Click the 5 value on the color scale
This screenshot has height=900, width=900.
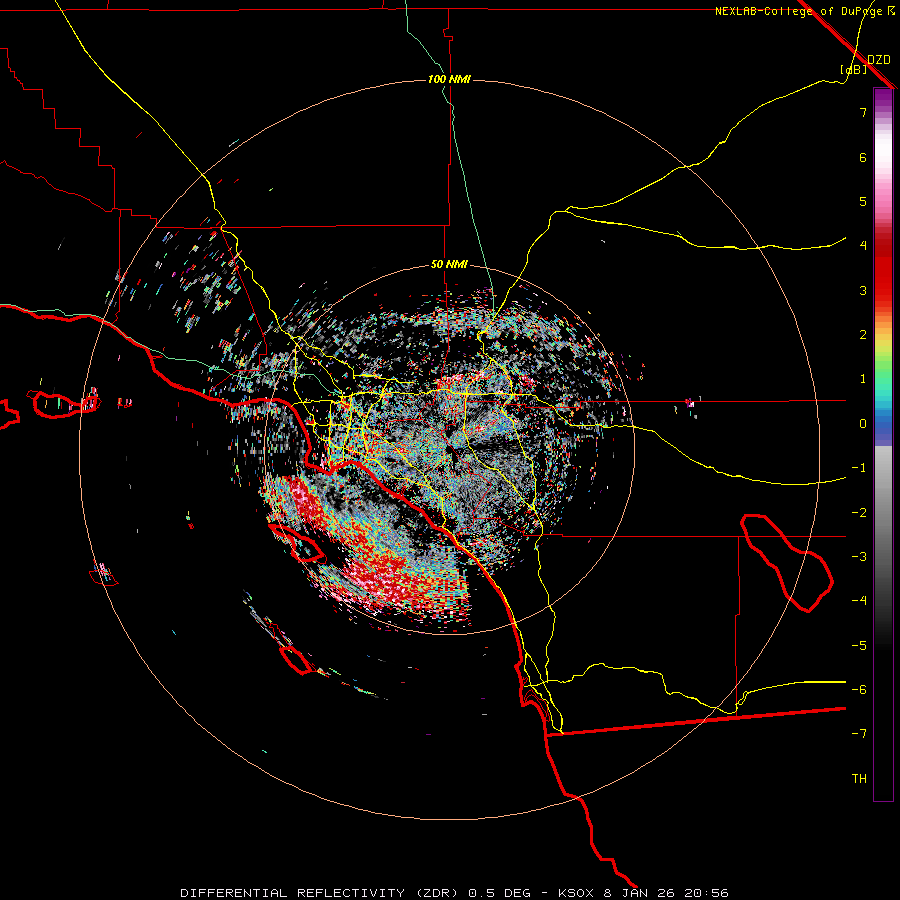[863, 201]
